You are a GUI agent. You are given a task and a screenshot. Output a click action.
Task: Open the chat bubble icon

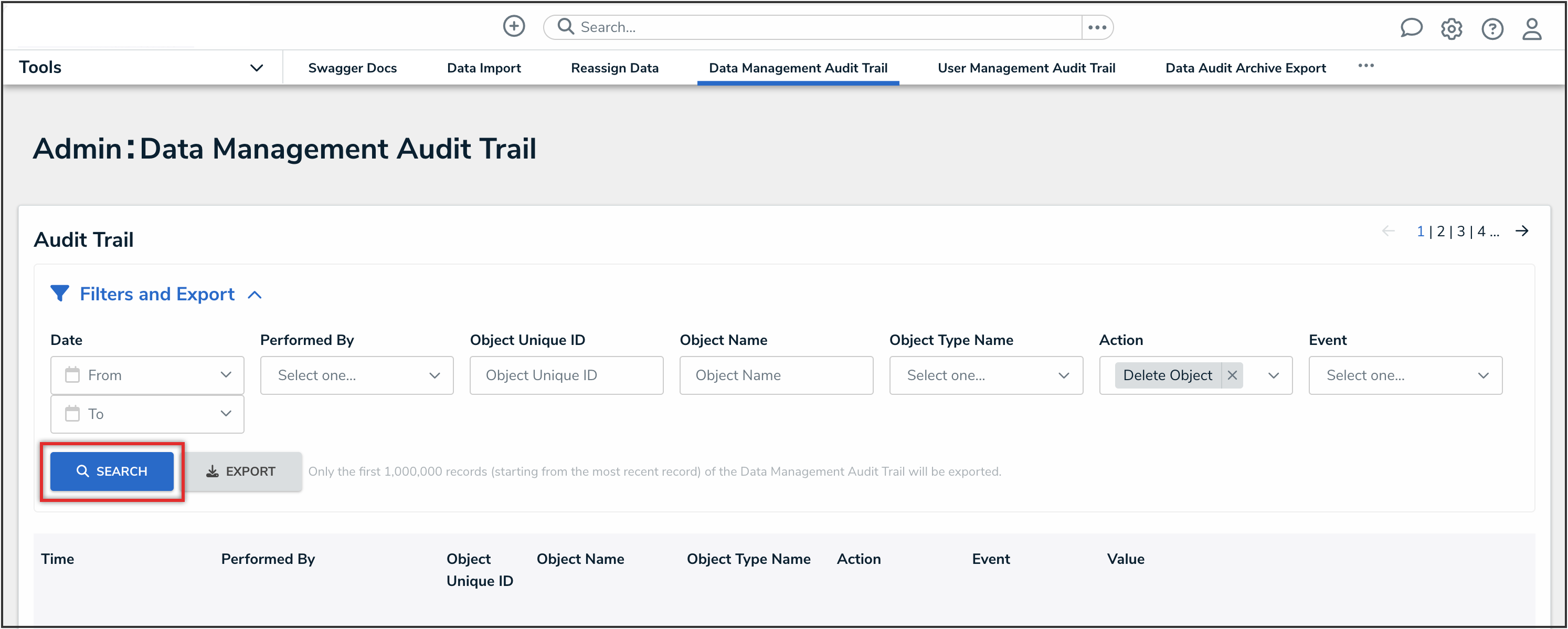pyautogui.click(x=1411, y=28)
